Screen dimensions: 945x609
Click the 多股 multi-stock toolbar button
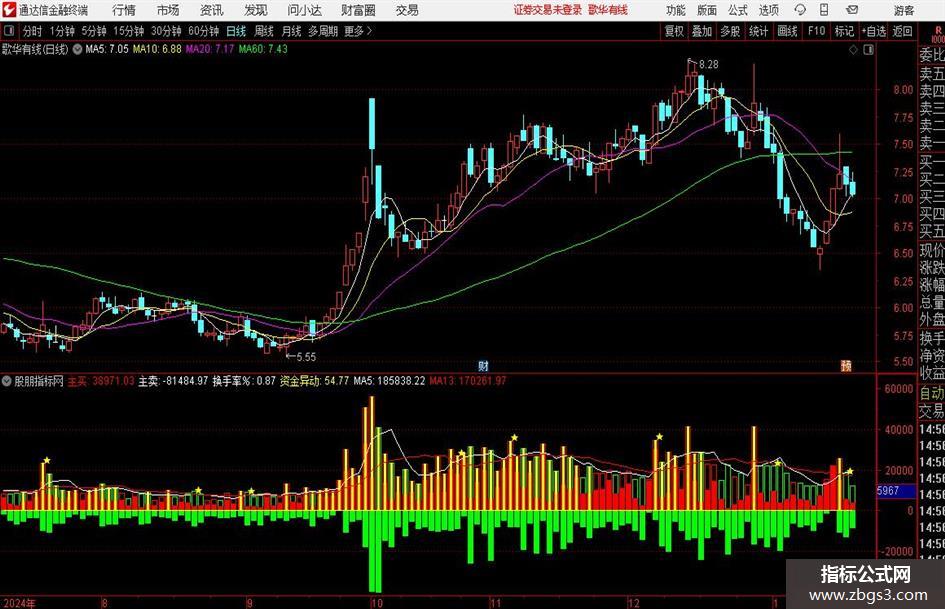[x=730, y=31]
